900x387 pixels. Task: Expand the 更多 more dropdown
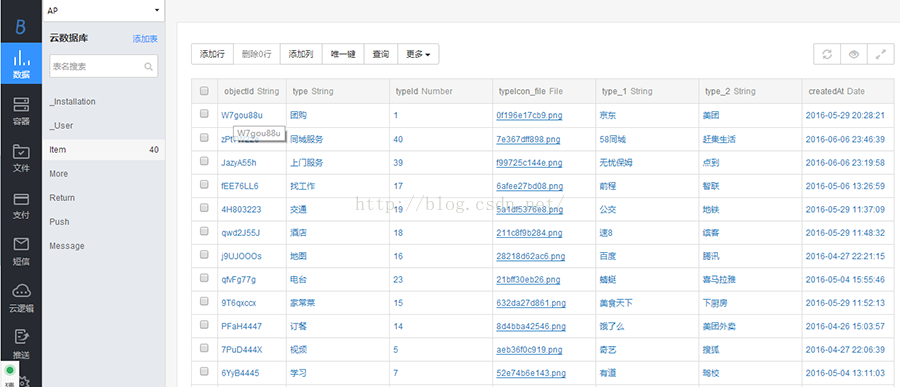pyautogui.click(x=418, y=54)
